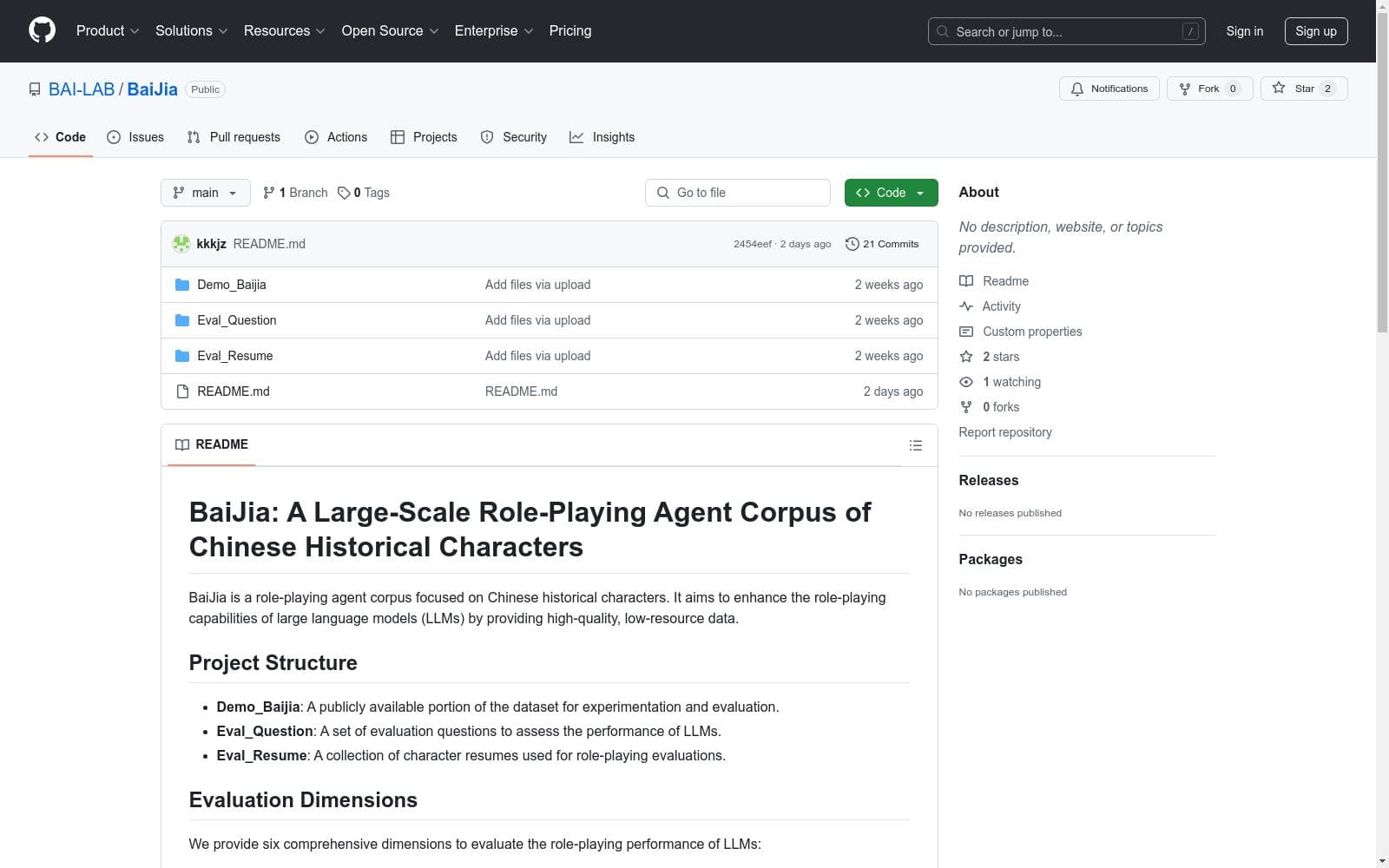This screenshot has width=1389, height=868.
Task: Open the Eval_Question folder
Action: [237, 320]
